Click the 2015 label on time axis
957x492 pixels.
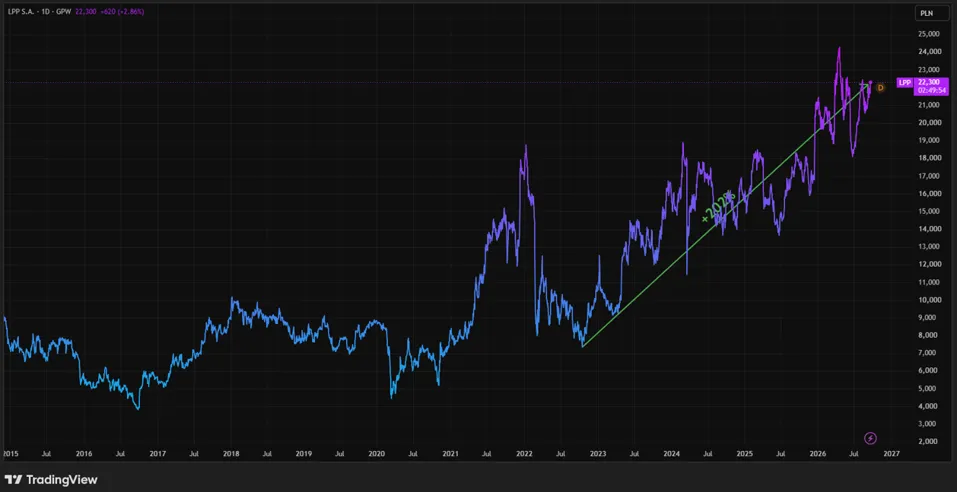[10, 454]
